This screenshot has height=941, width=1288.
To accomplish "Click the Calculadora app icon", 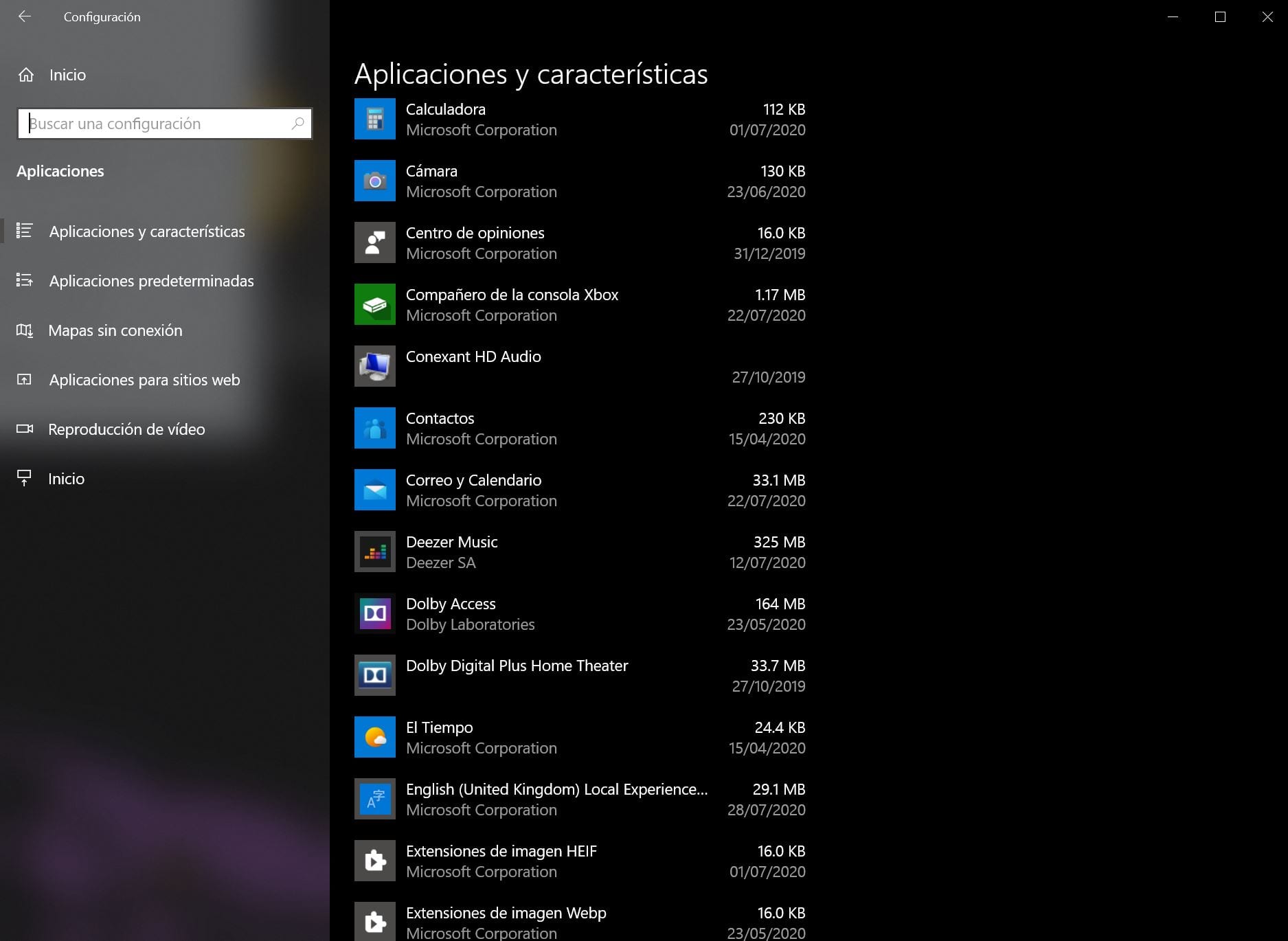I will [x=375, y=119].
